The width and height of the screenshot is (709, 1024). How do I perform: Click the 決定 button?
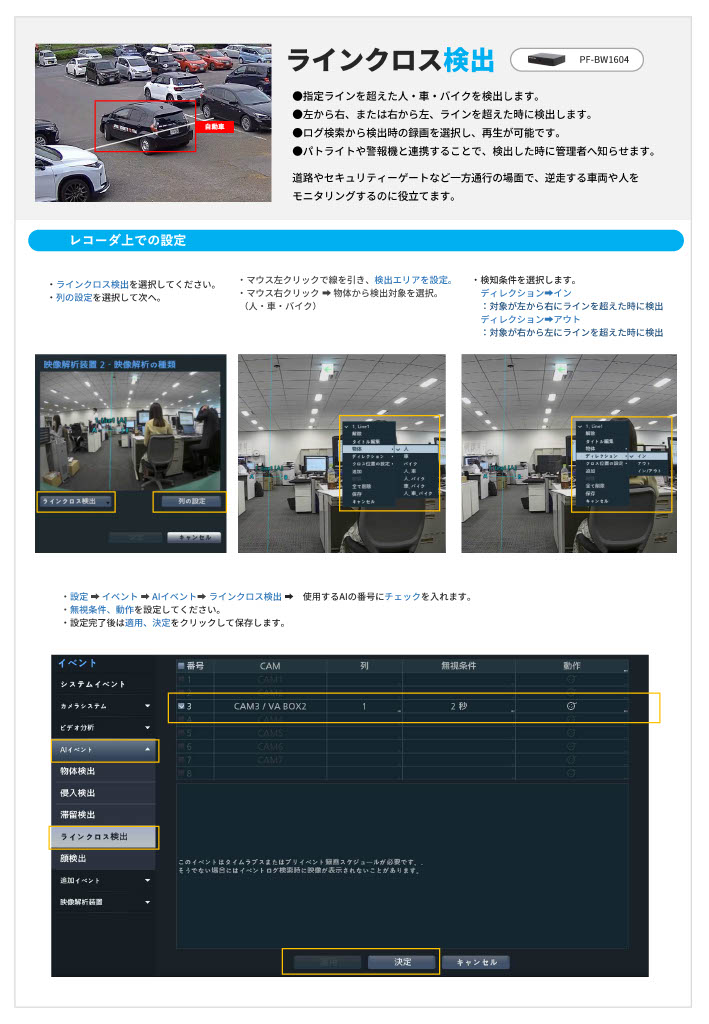coord(402,962)
